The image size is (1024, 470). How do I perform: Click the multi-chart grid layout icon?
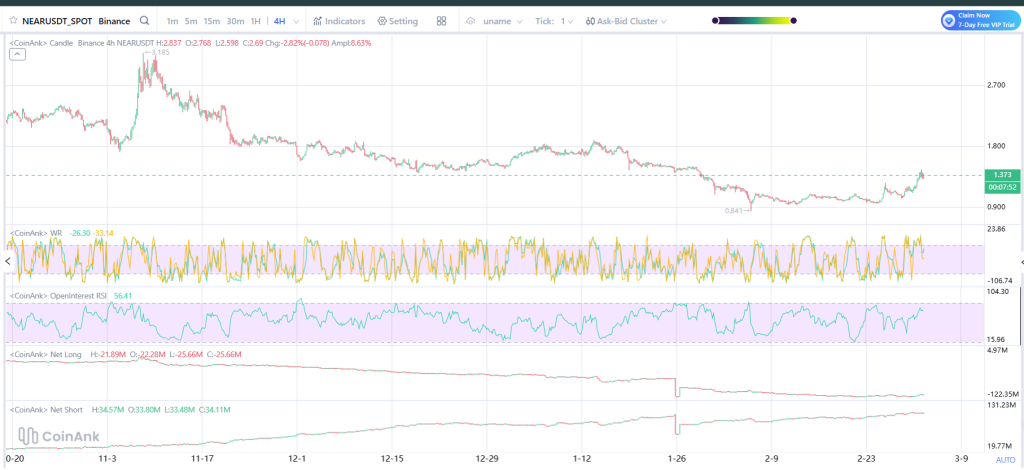pyautogui.click(x=441, y=20)
